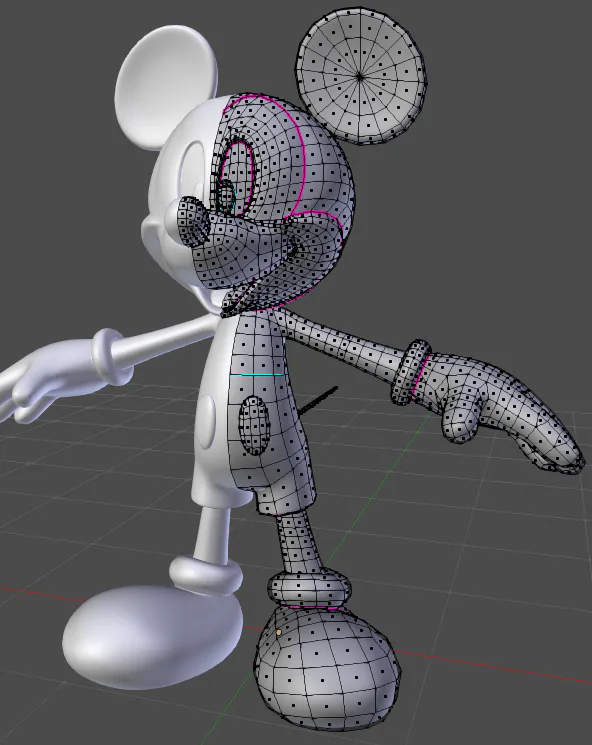Click the wireframe nose tip mesh
Screen dimensions: 592x745
pyautogui.click(x=193, y=223)
